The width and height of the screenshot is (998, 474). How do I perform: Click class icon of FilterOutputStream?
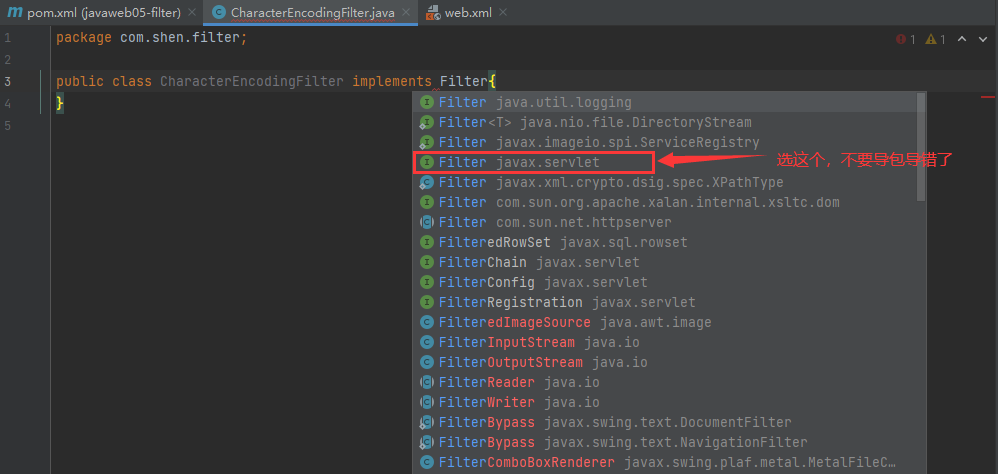pos(427,363)
